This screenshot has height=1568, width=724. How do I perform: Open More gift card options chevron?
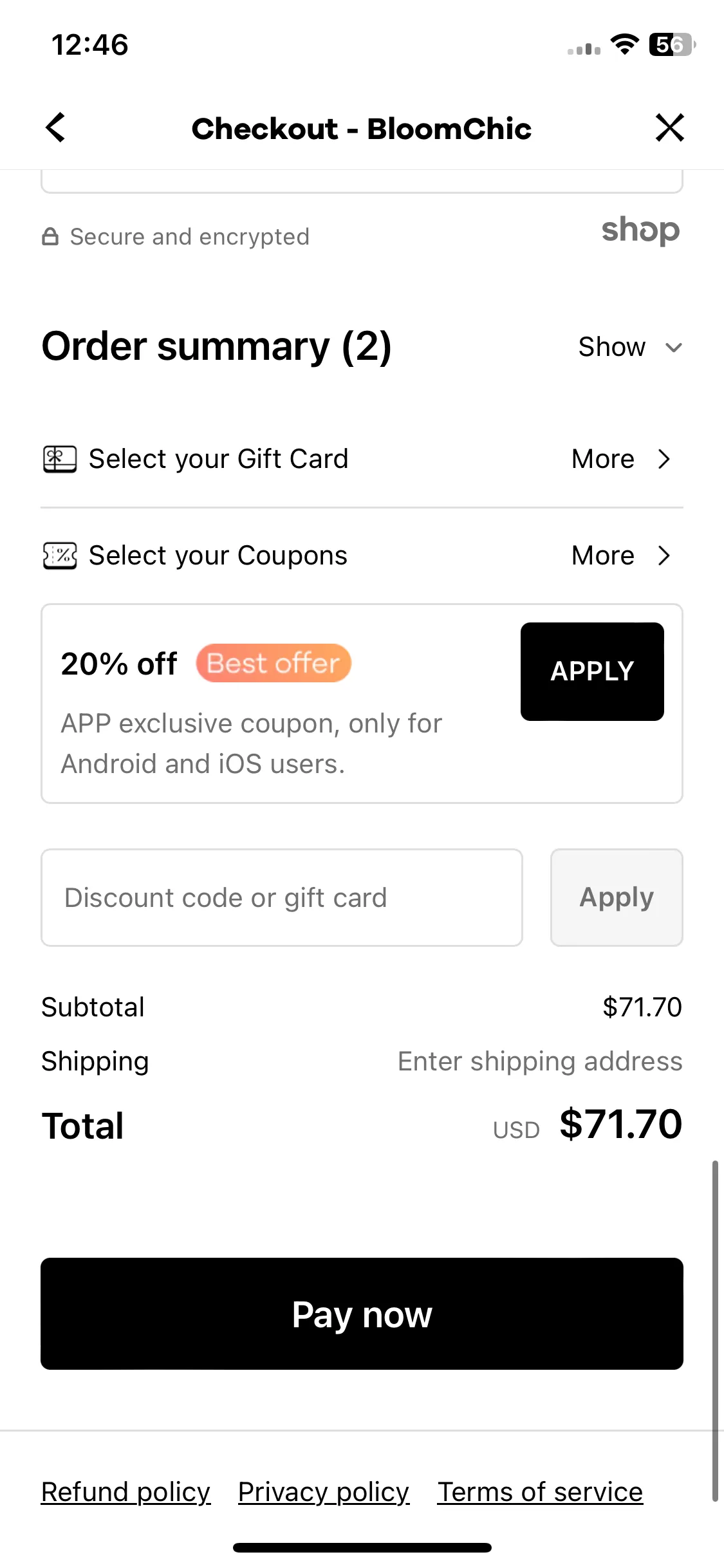[x=665, y=459]
